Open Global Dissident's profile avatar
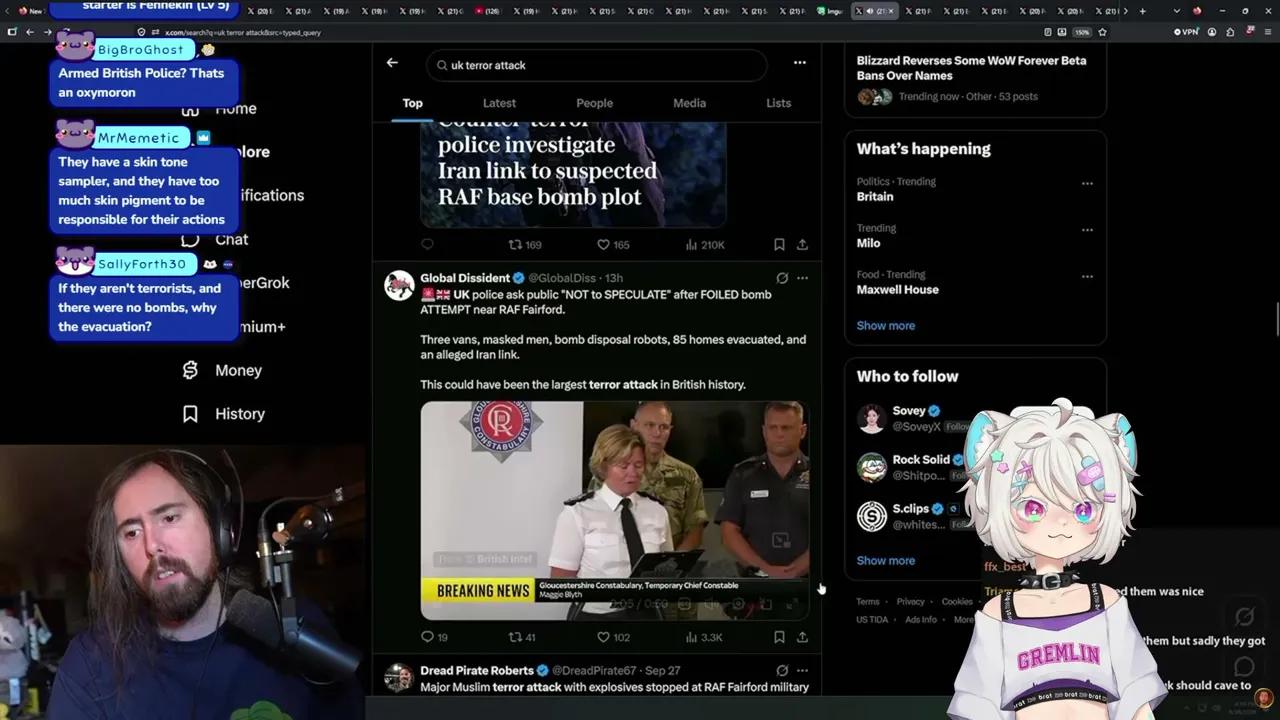The image size is (1280, 720). [x=399, y=285]
